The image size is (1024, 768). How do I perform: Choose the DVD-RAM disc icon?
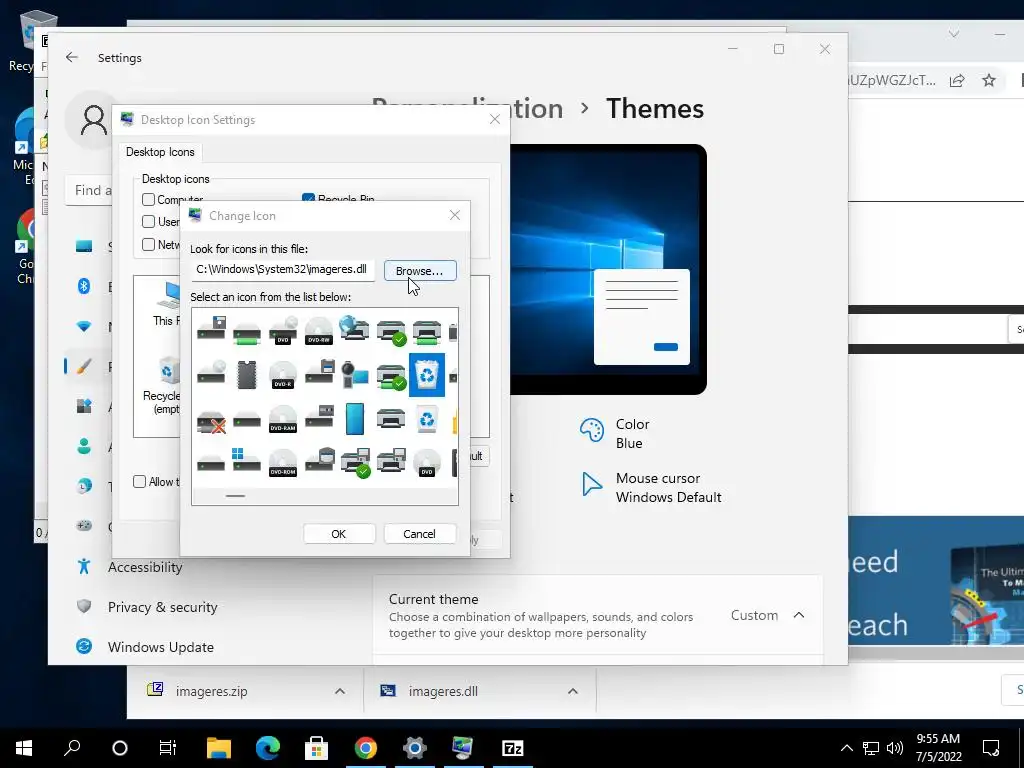click(283, 419)
